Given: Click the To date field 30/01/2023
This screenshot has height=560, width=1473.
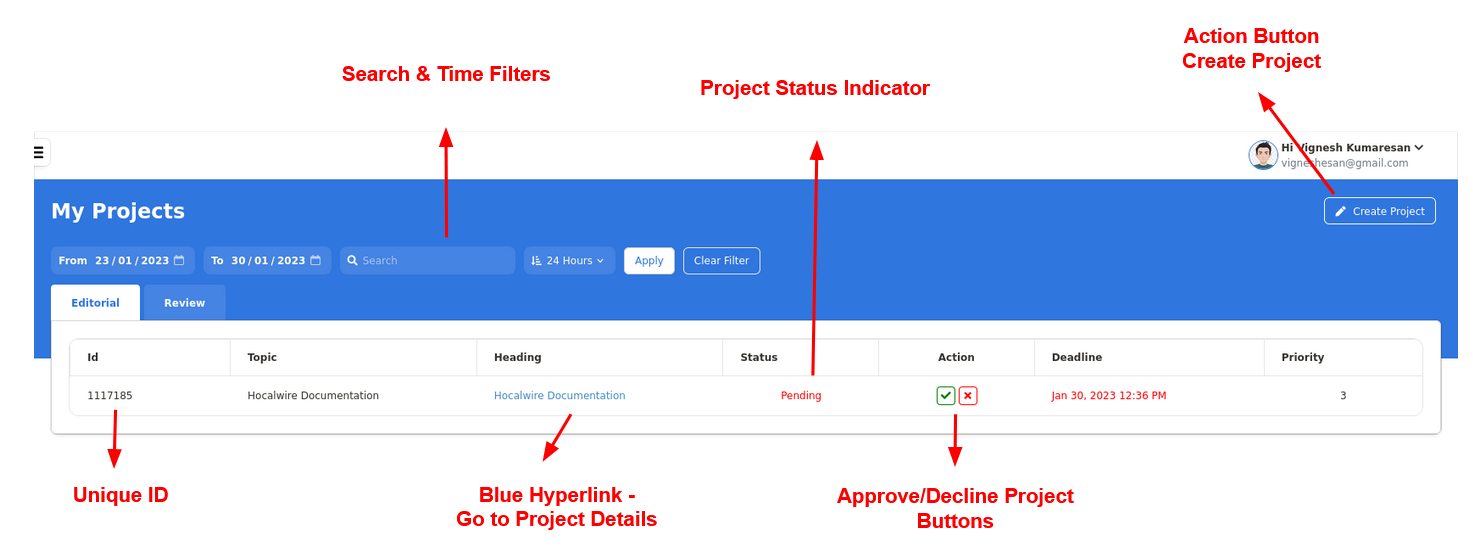Looking at the screenshot, I should [267, 261].
